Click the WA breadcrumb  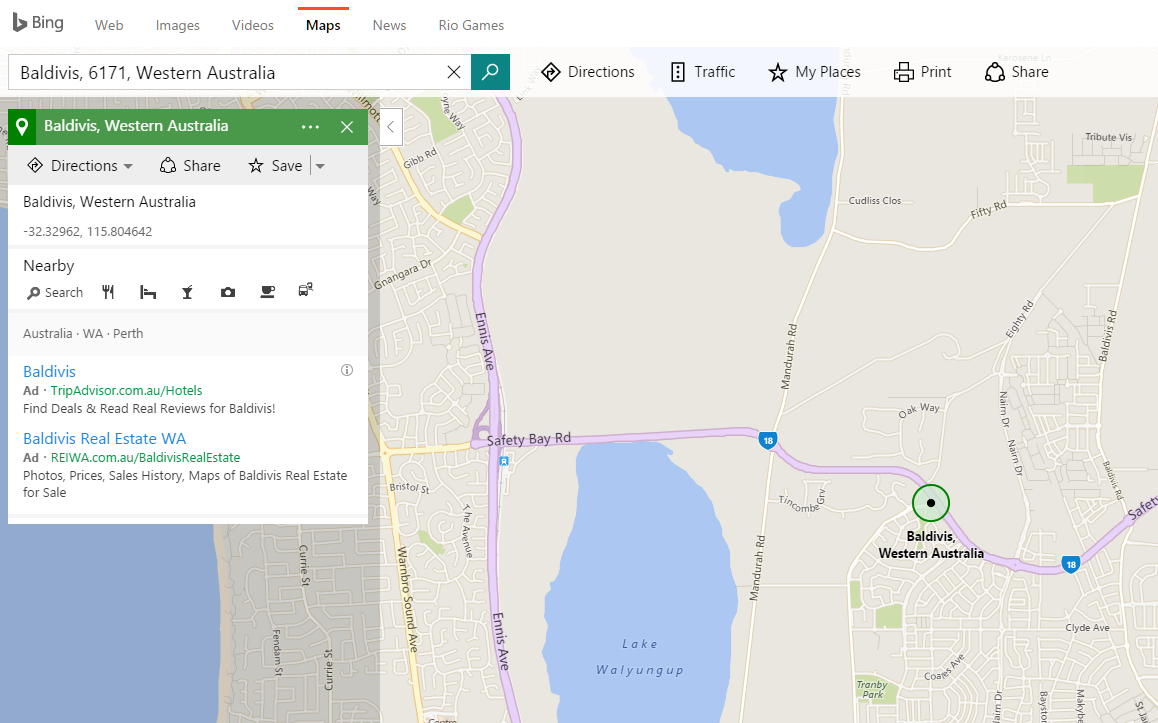pyautogui.click(x=93, y=333)
